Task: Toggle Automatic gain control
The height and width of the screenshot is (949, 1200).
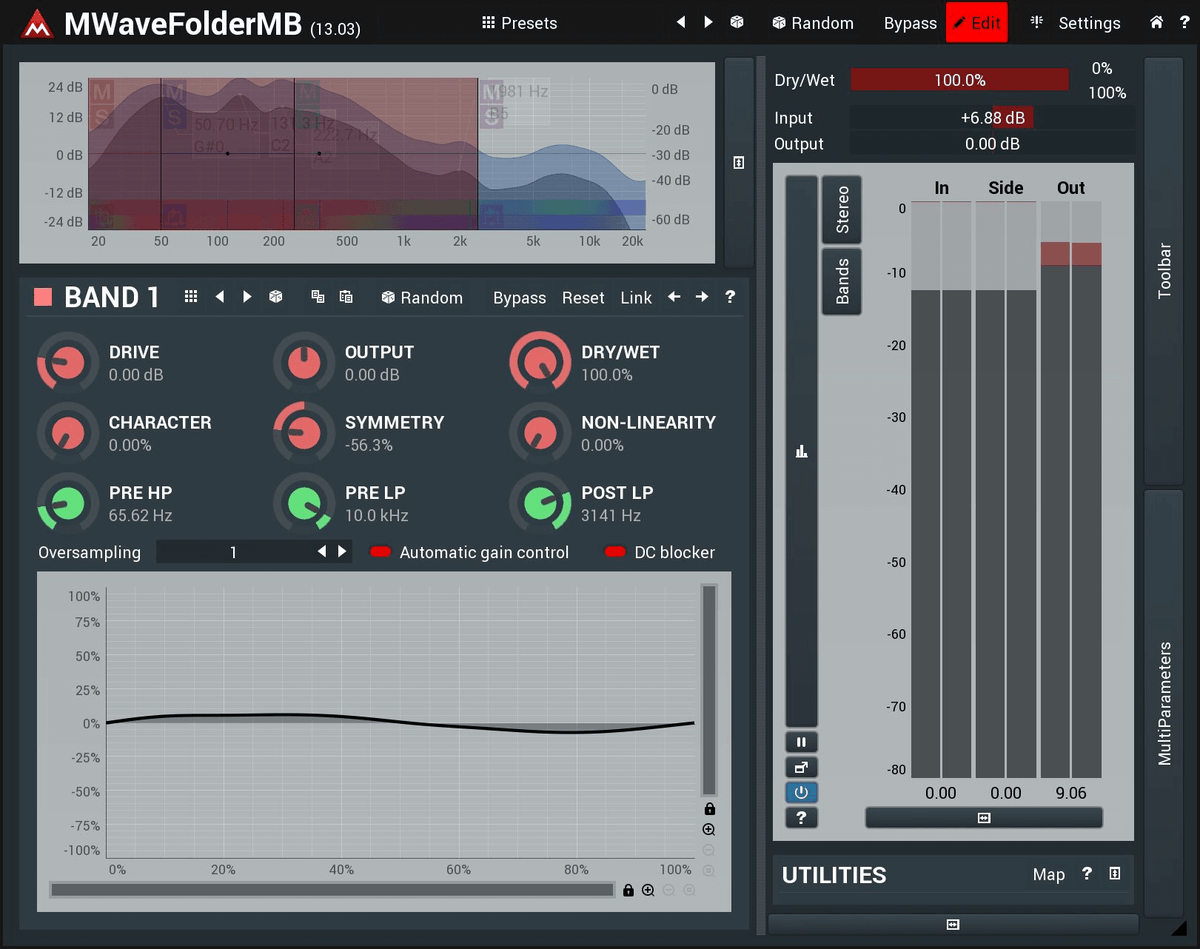Action: [380, 552]
